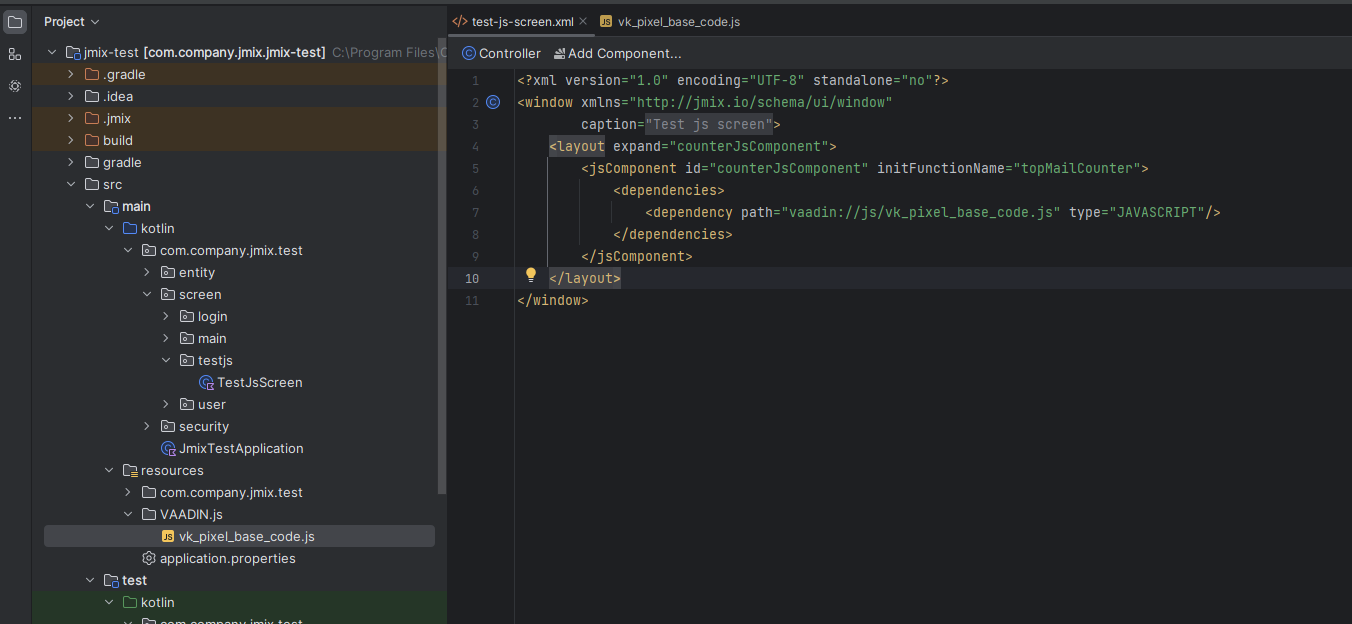1352x624 pixels.
Task: Click the controller gutter icon on line 2
Action: 492,102
